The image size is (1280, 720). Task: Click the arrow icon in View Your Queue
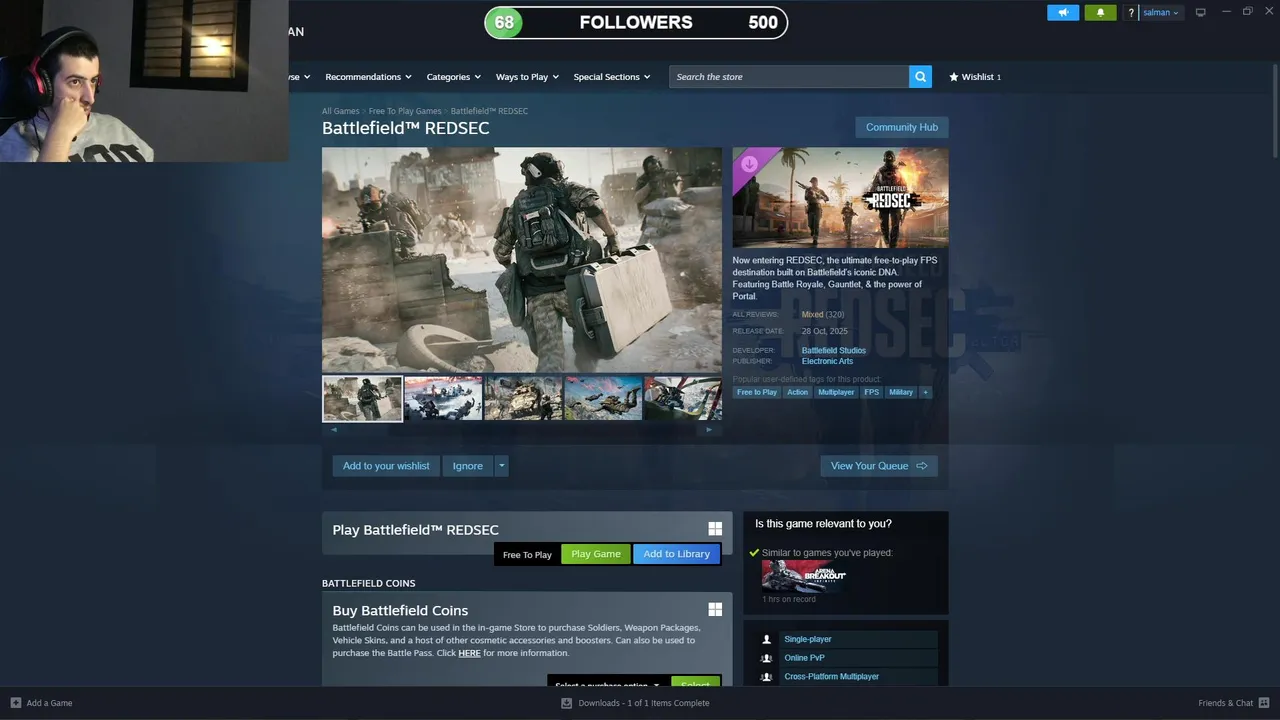pyautogui.click(x=921, y=466)
